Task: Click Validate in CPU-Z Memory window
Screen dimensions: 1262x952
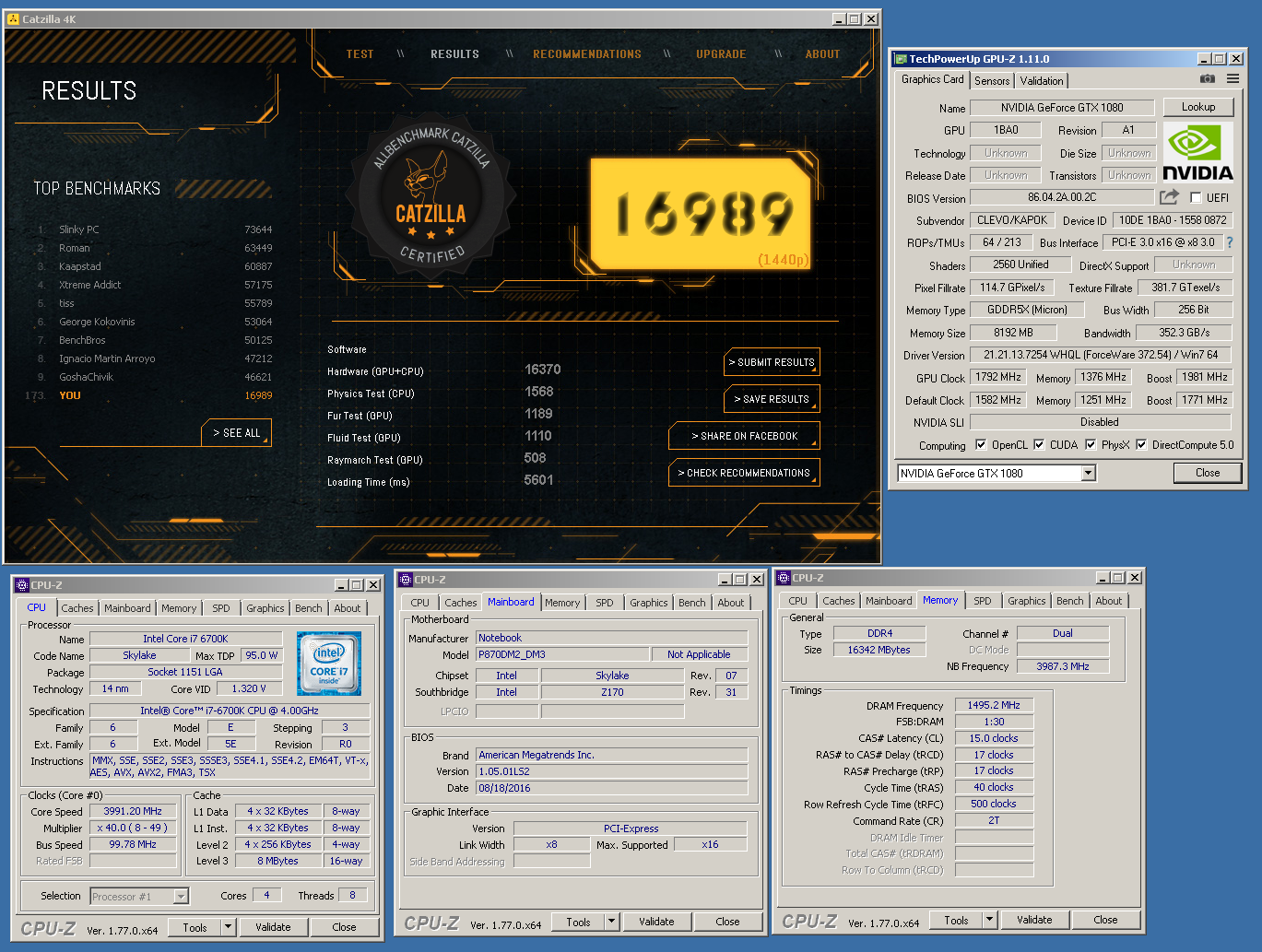Action: coord(1034,920)
